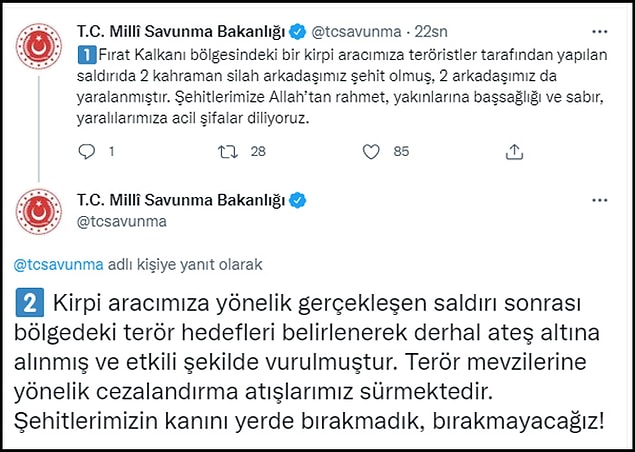This screenshot has height=452, width=635.
Task: Open the second tweet's profile avatar emblem
Action: [39, 211]
